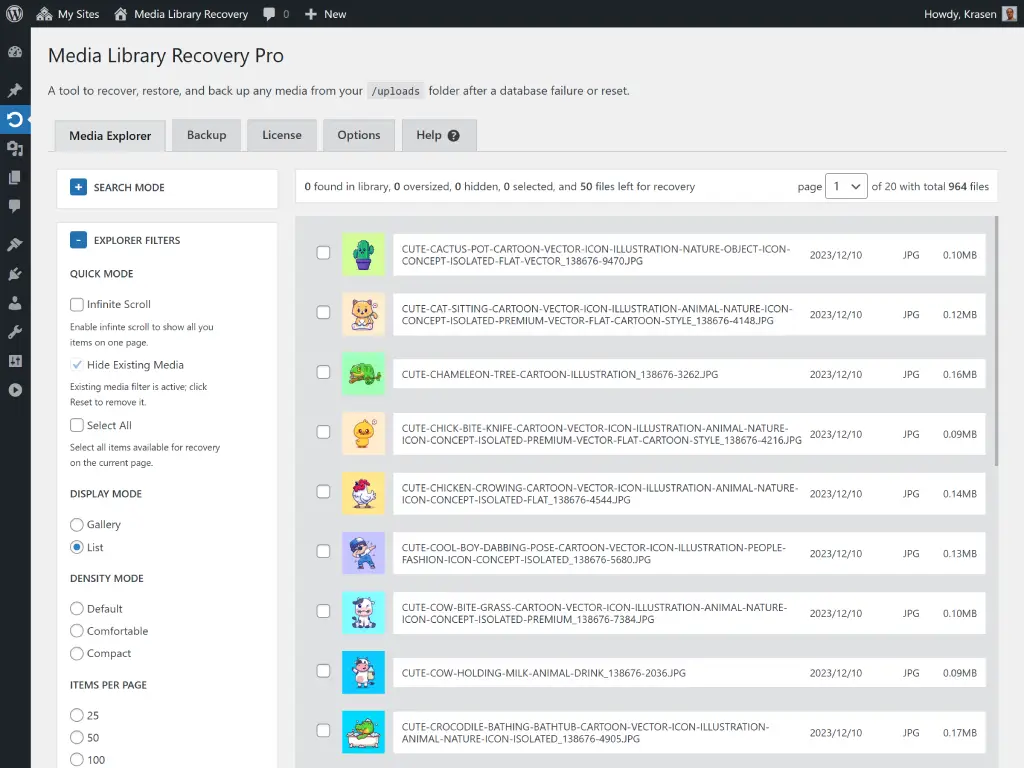Uncheck Hide Existing Media

(77, 365)
